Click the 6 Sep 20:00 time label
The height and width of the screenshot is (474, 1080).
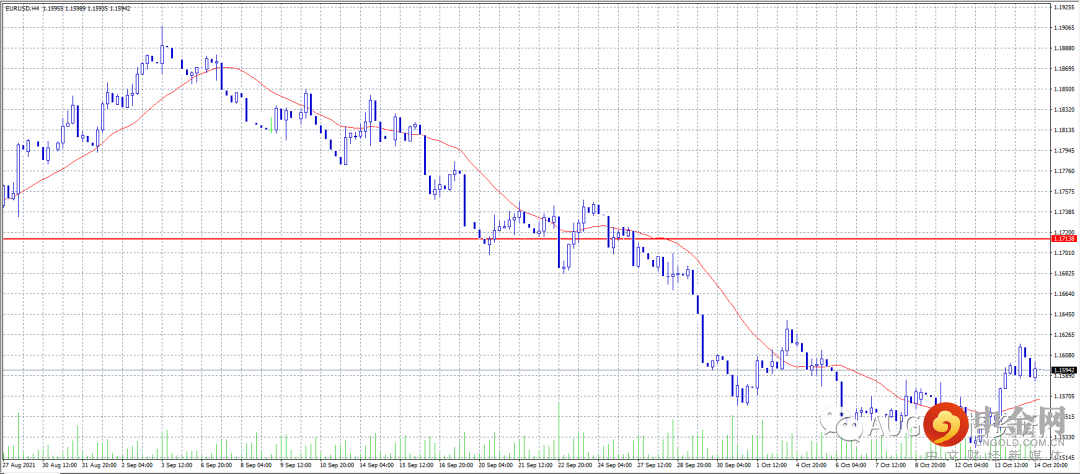(214, 465)
